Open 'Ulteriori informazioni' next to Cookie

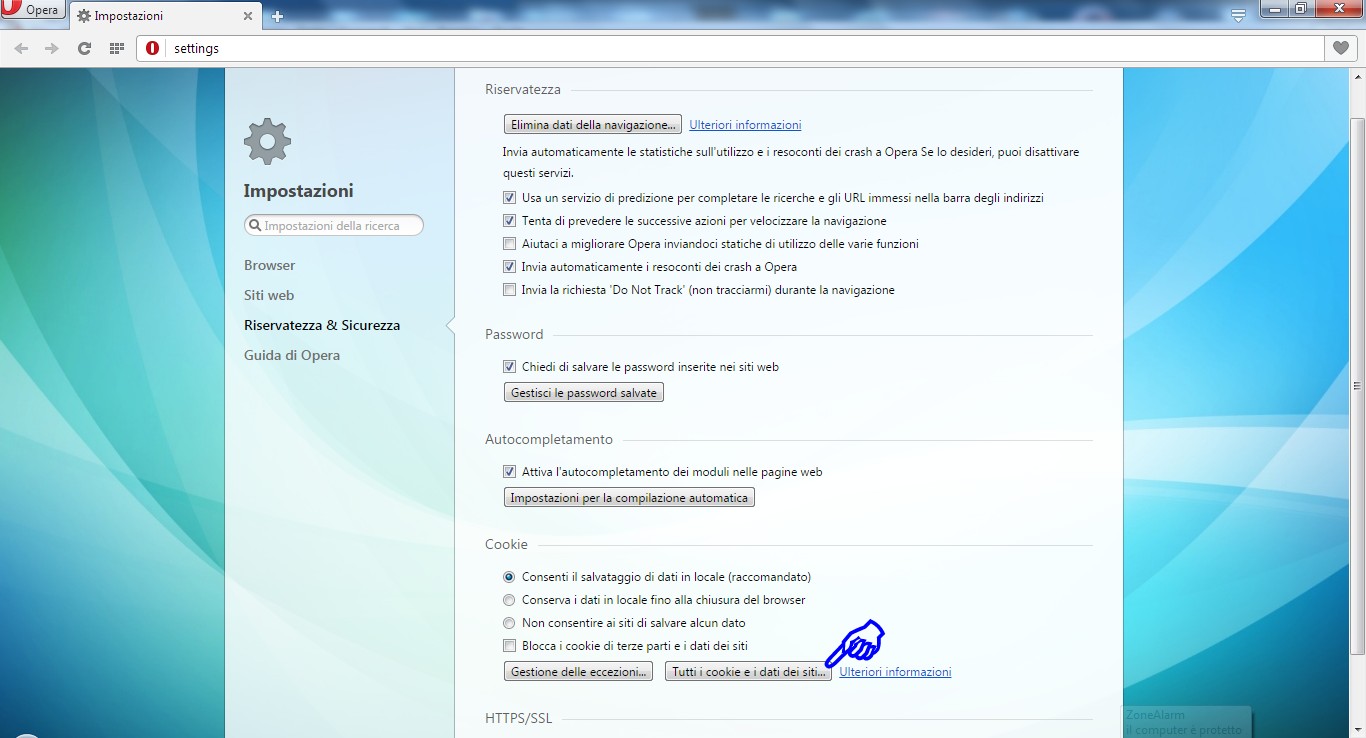pyautogui.click(x=894, y=671)
